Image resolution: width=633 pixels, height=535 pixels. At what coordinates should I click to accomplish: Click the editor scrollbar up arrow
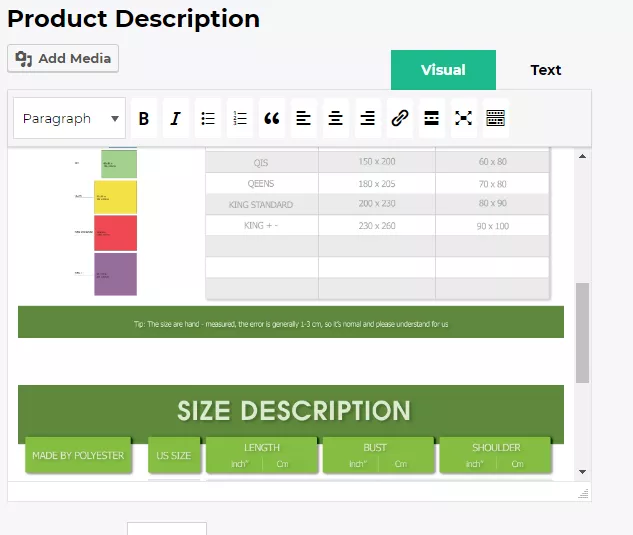(x=582, y=156)
